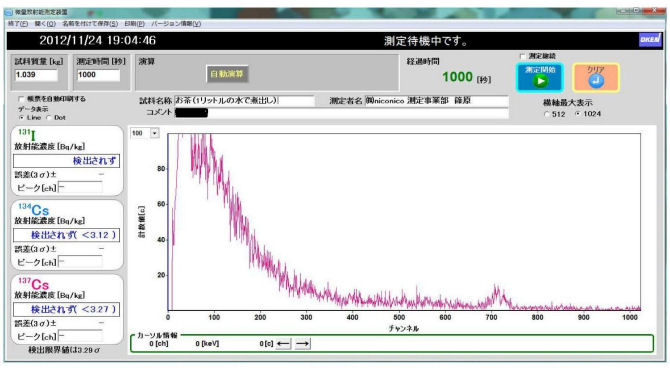
Task: Click the elapsed time value 1000
Action: pos(457,77)
